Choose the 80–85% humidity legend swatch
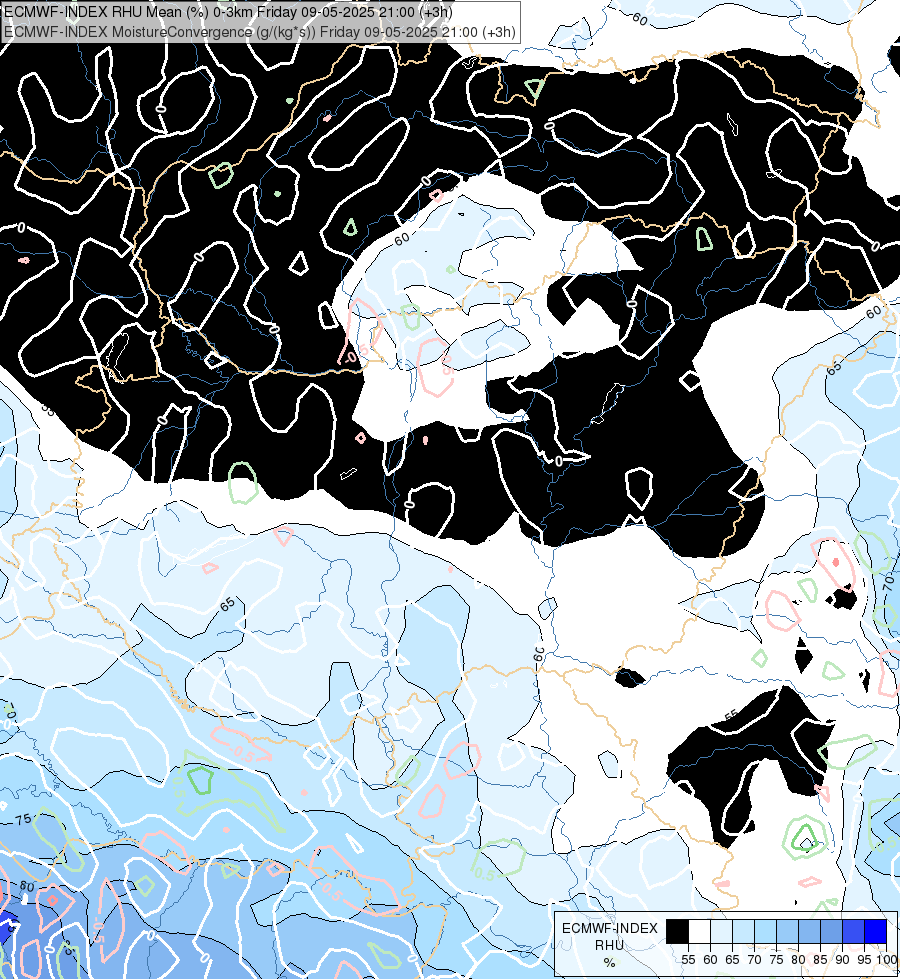The image size is (900, 979). (809, 931)
